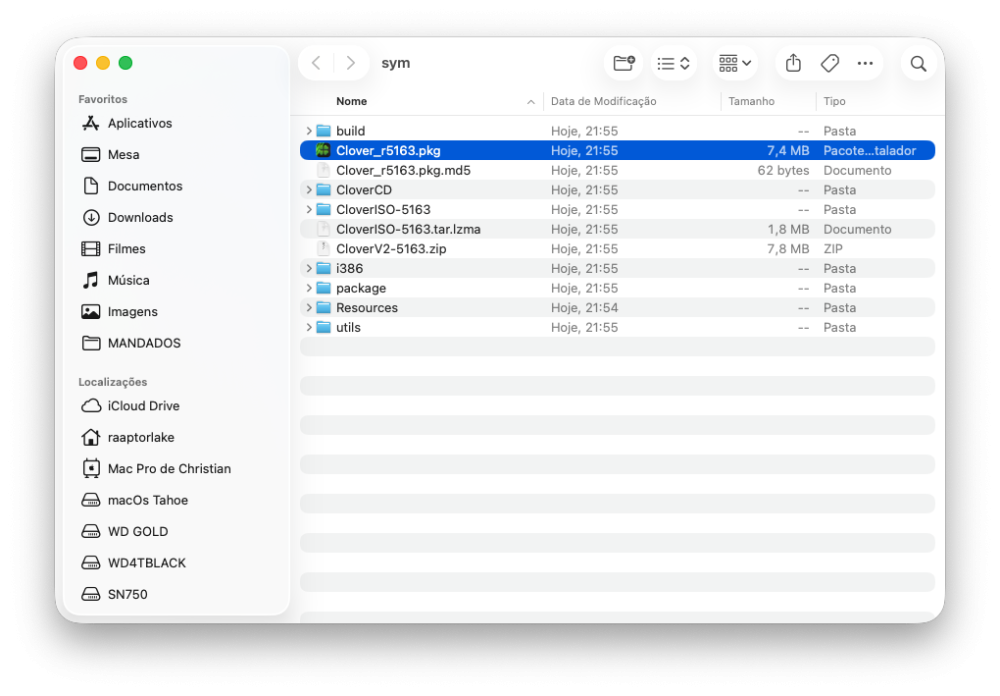Expand the i386 folder disclosure arrow

click(309, 268)
